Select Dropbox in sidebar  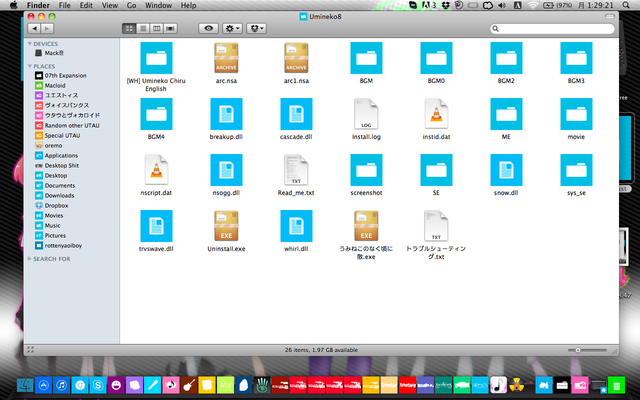click(52, 205)
